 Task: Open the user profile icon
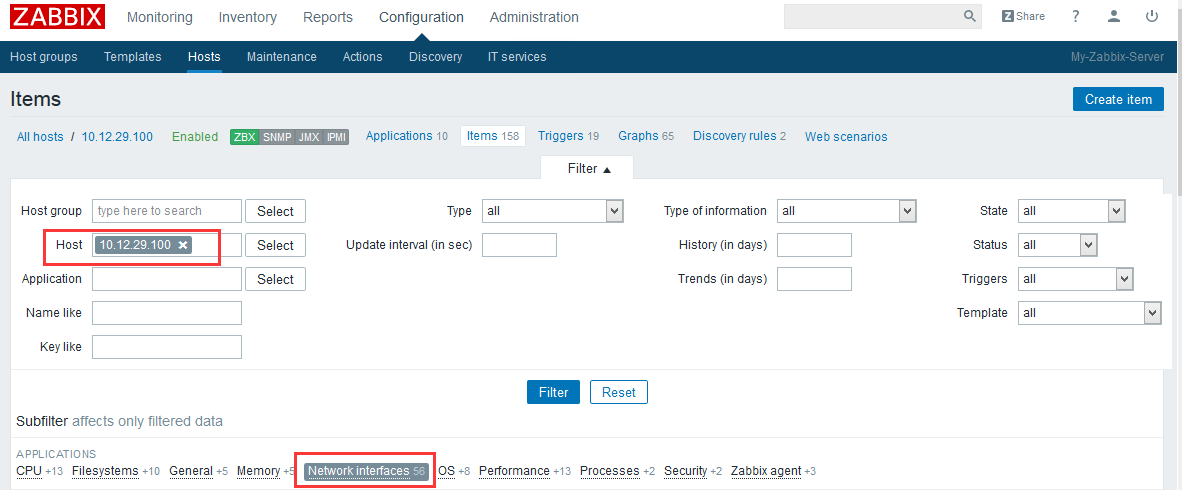(x=1113, y=16)
